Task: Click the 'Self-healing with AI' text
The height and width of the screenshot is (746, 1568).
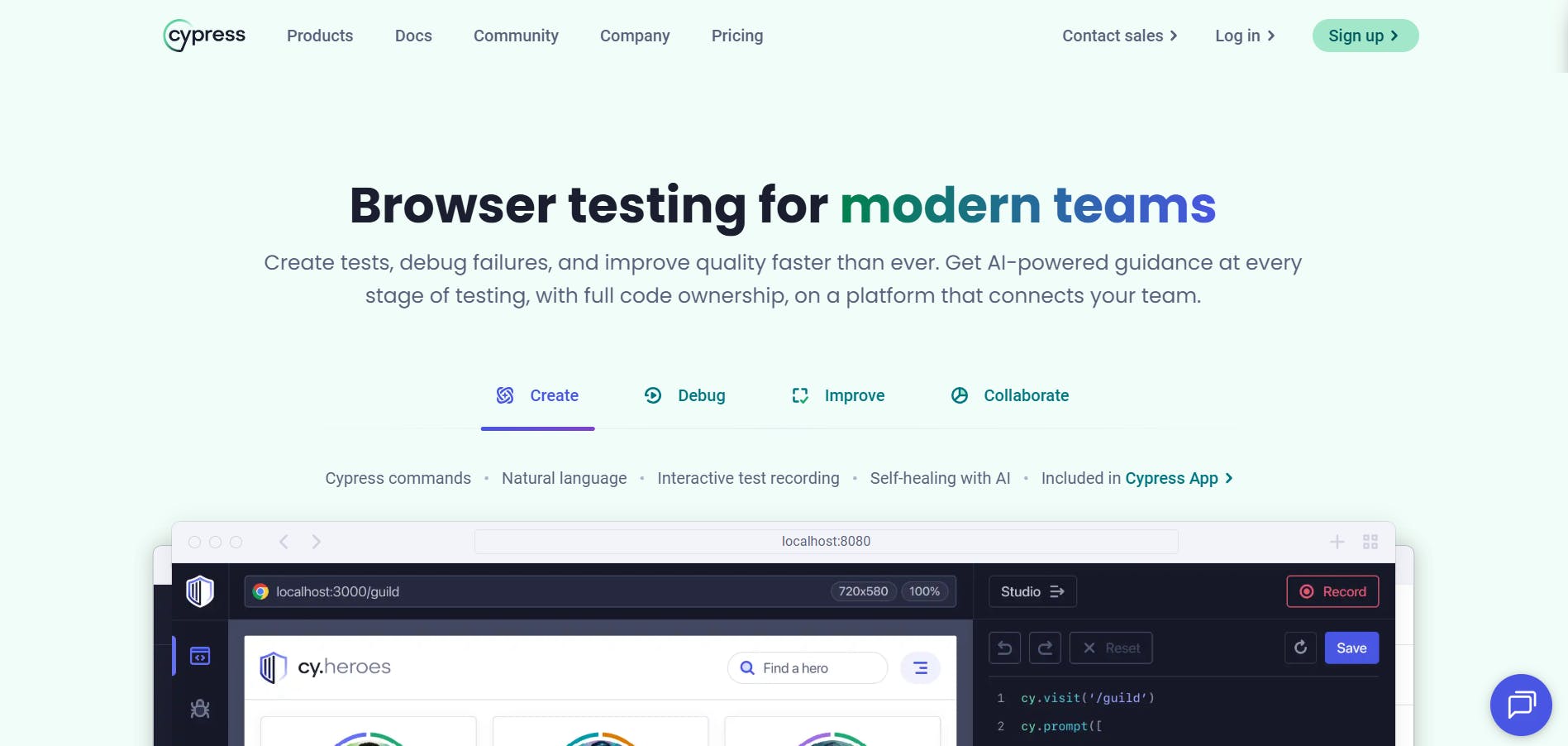Action: tap(941, 478)
